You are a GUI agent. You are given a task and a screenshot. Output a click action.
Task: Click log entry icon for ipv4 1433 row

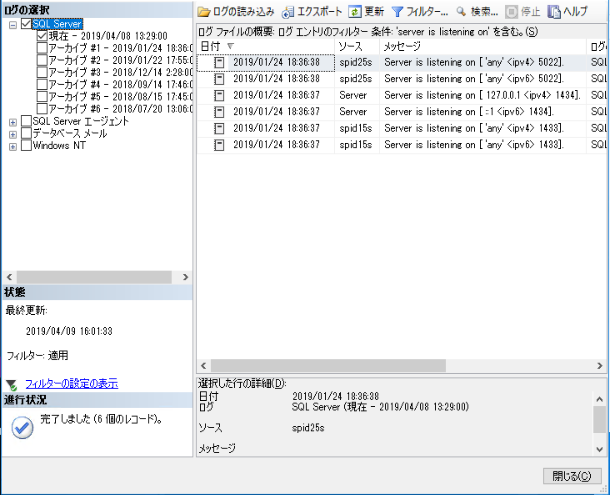219,128
